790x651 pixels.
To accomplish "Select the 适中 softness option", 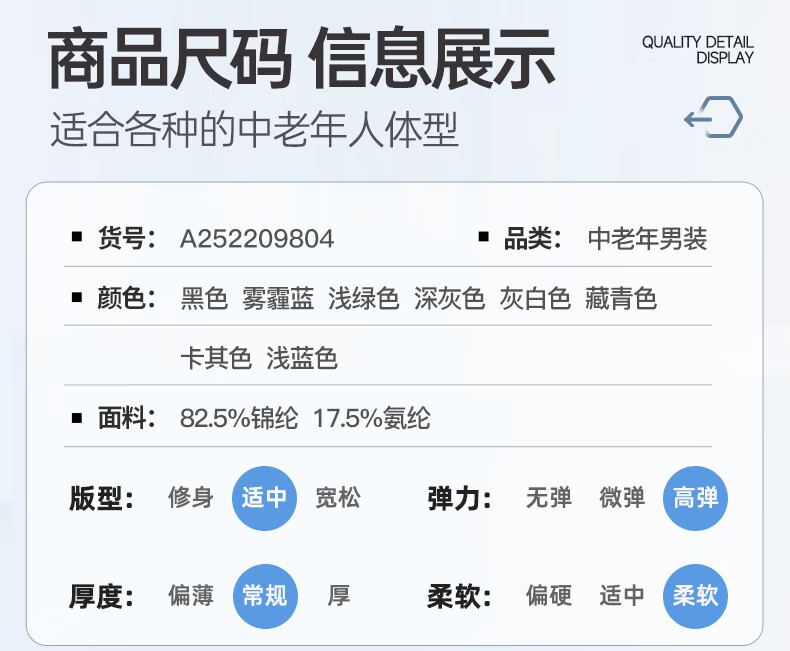I will 622,596.
